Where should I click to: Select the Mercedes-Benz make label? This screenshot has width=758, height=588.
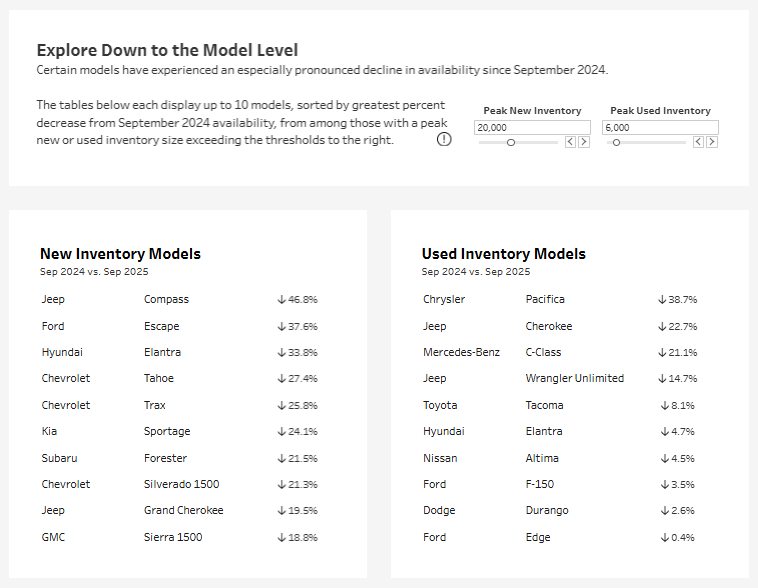click(461, 352)
